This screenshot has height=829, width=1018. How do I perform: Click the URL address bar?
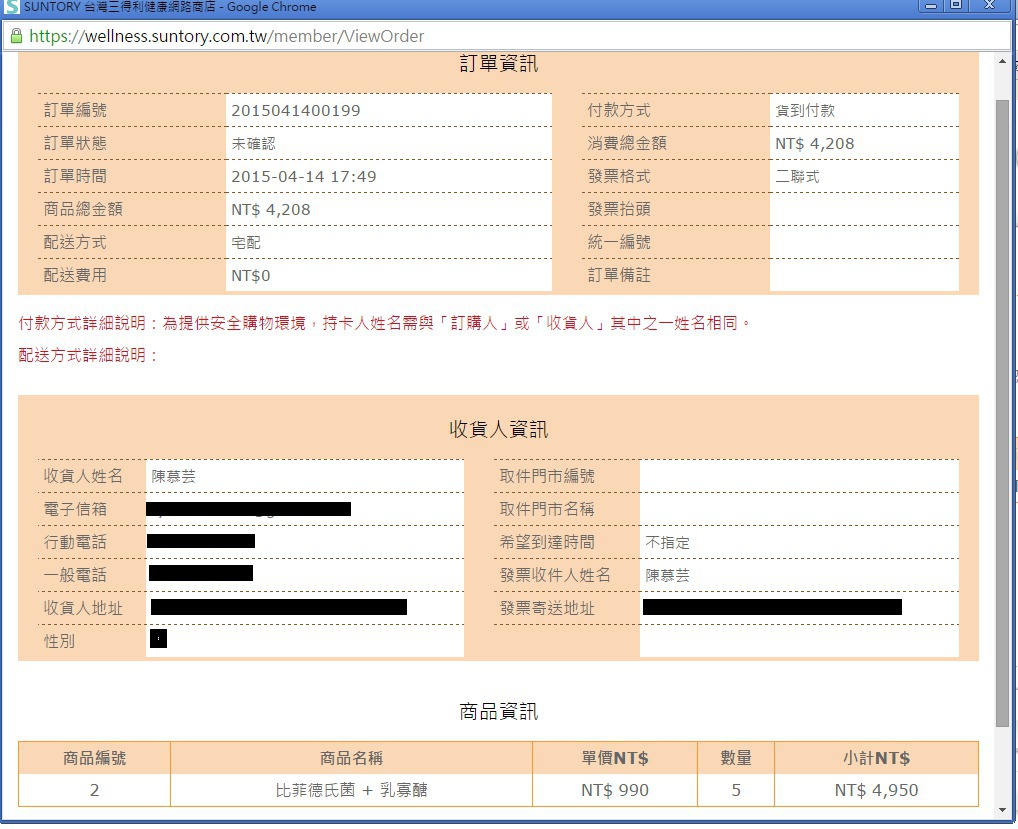click(x=508, y=36)
